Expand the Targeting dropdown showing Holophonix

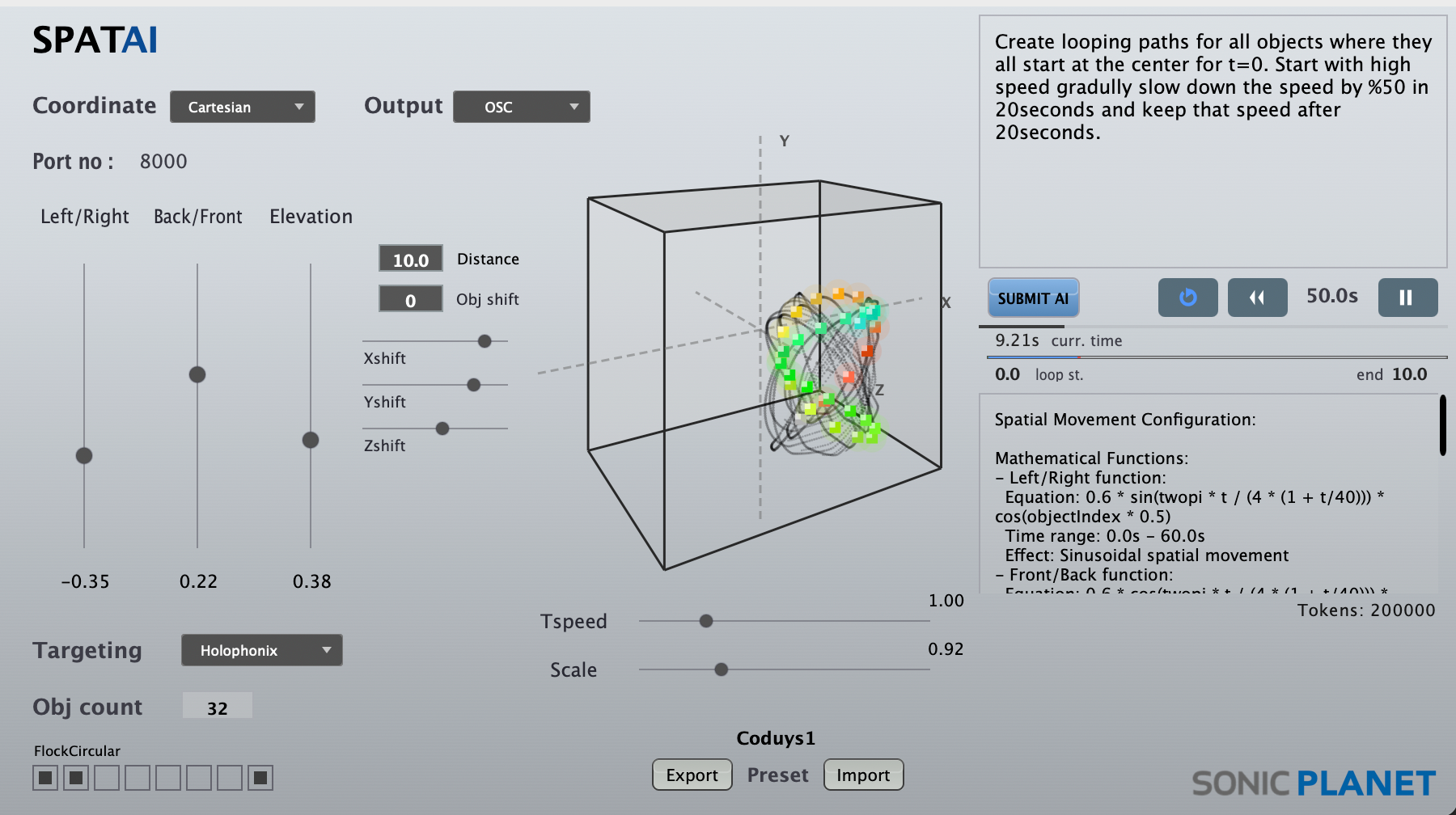[261, 650]
